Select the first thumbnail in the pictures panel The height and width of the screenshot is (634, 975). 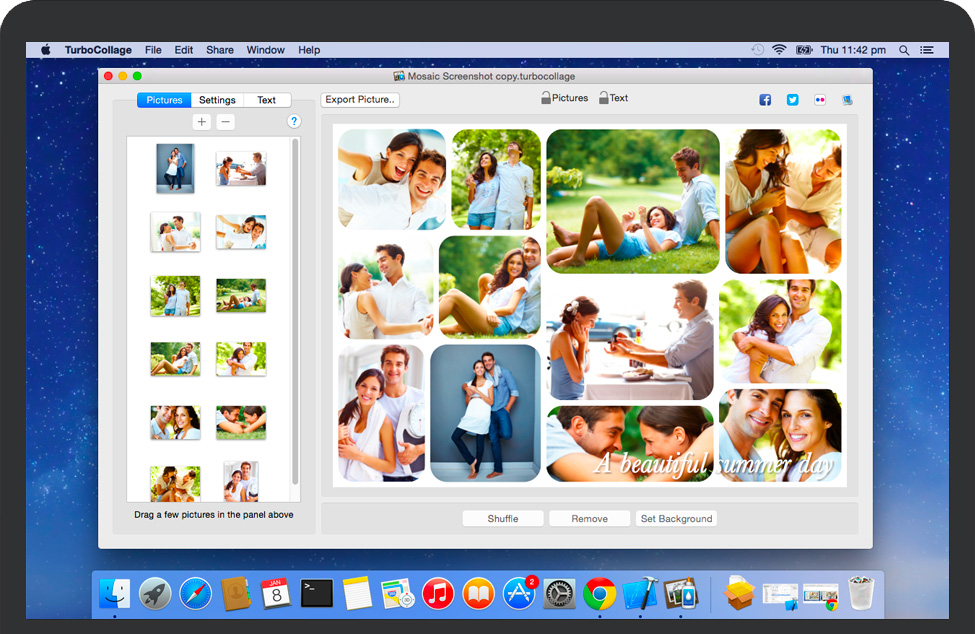click(x=175, y=168)
